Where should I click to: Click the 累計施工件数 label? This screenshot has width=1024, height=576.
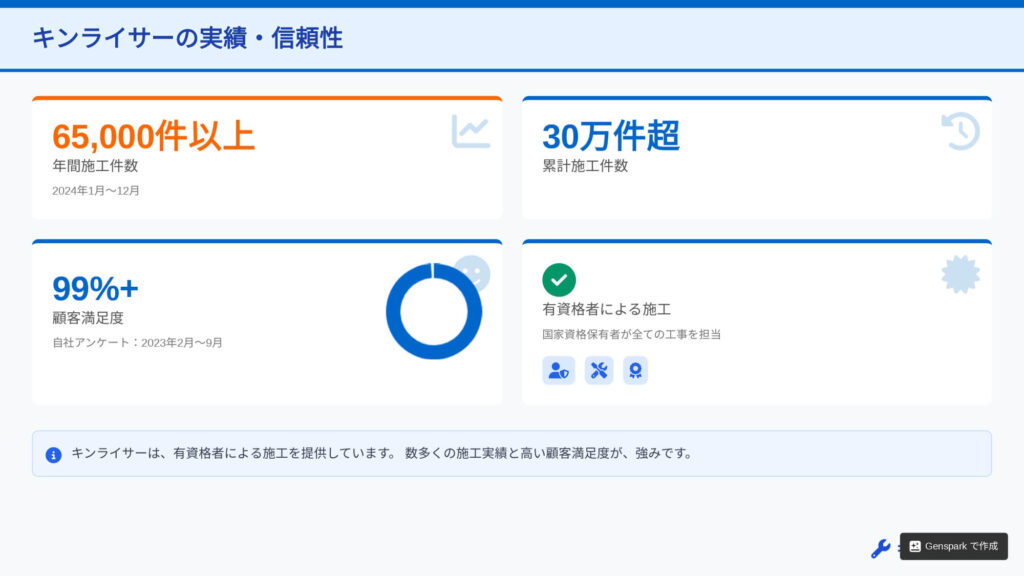click(x=585, y=166)
